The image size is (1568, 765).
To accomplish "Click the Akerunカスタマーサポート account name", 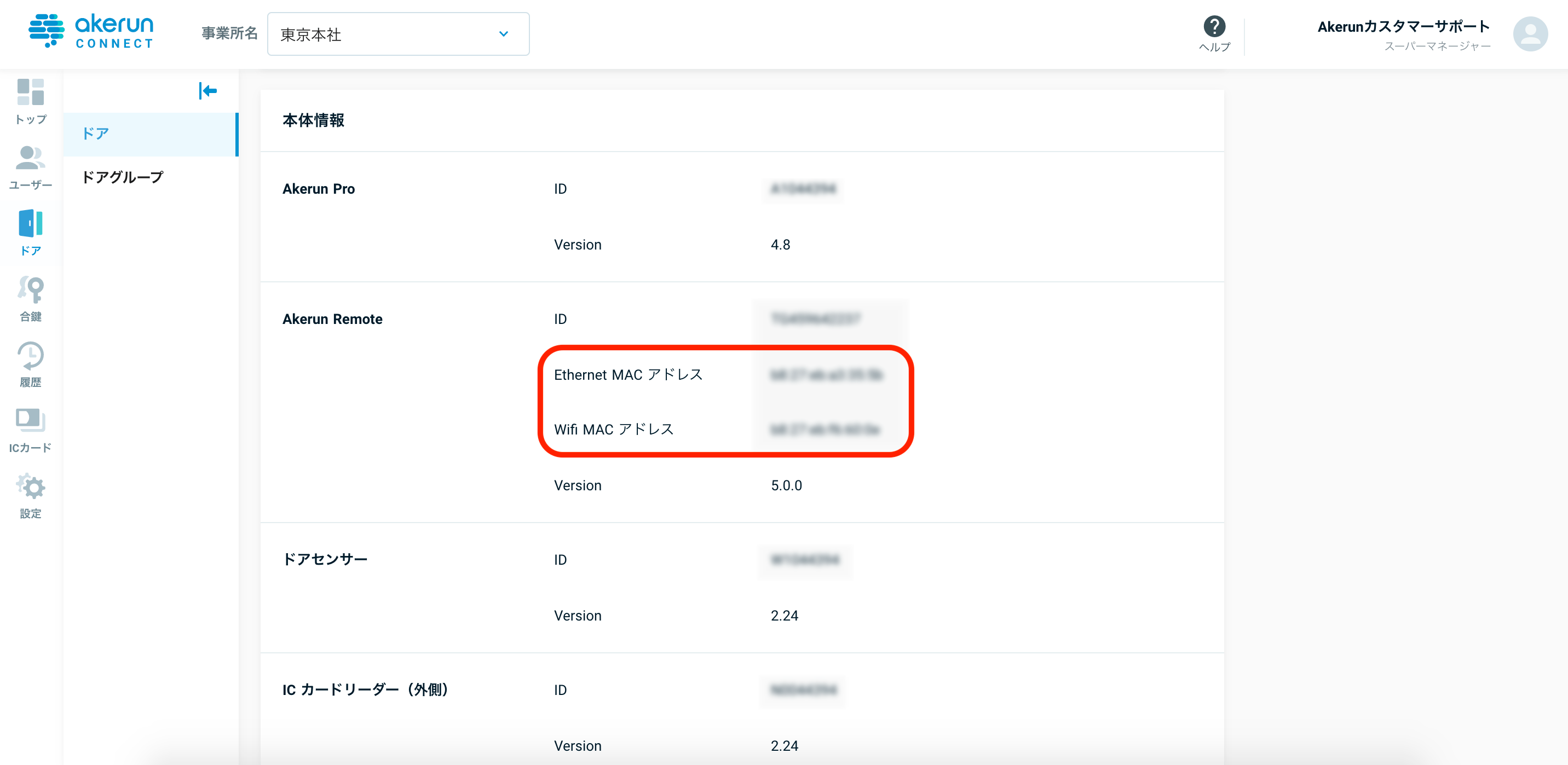I will coord(1404,26).
